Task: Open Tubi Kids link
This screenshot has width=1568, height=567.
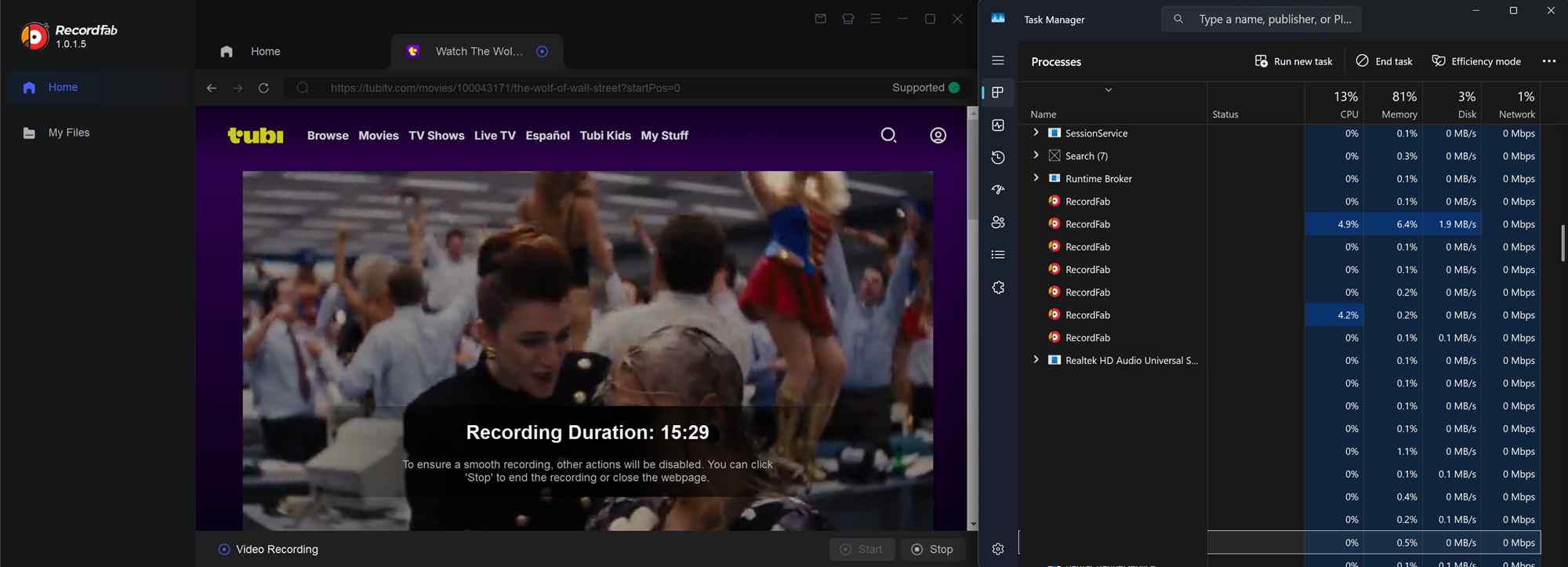Action: click(x=605, y=136)
